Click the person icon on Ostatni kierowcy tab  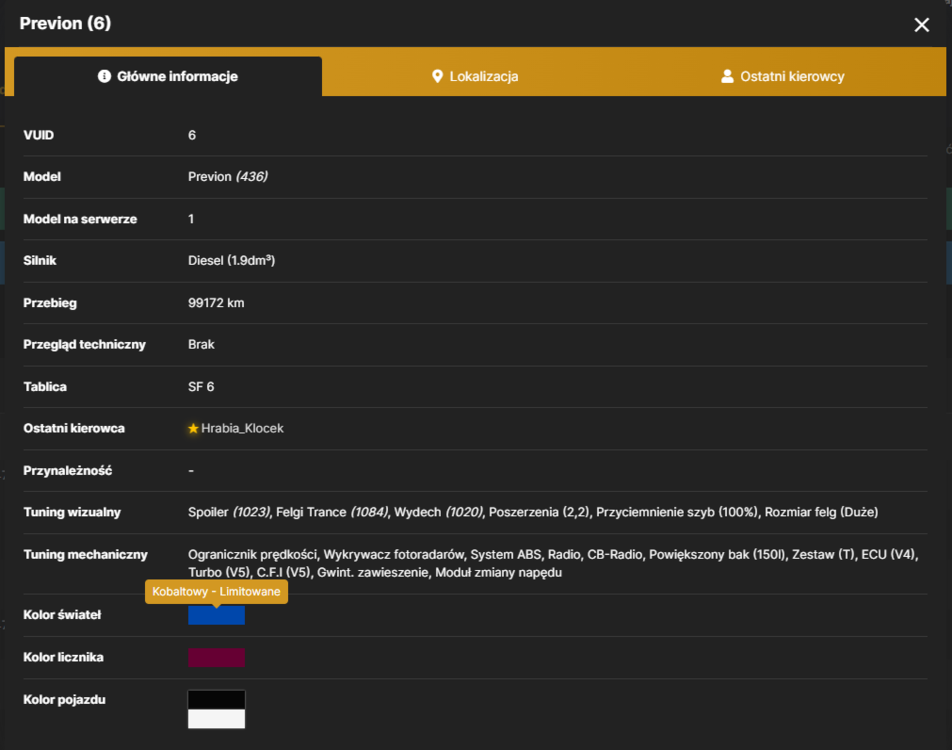tap(727, 76)
